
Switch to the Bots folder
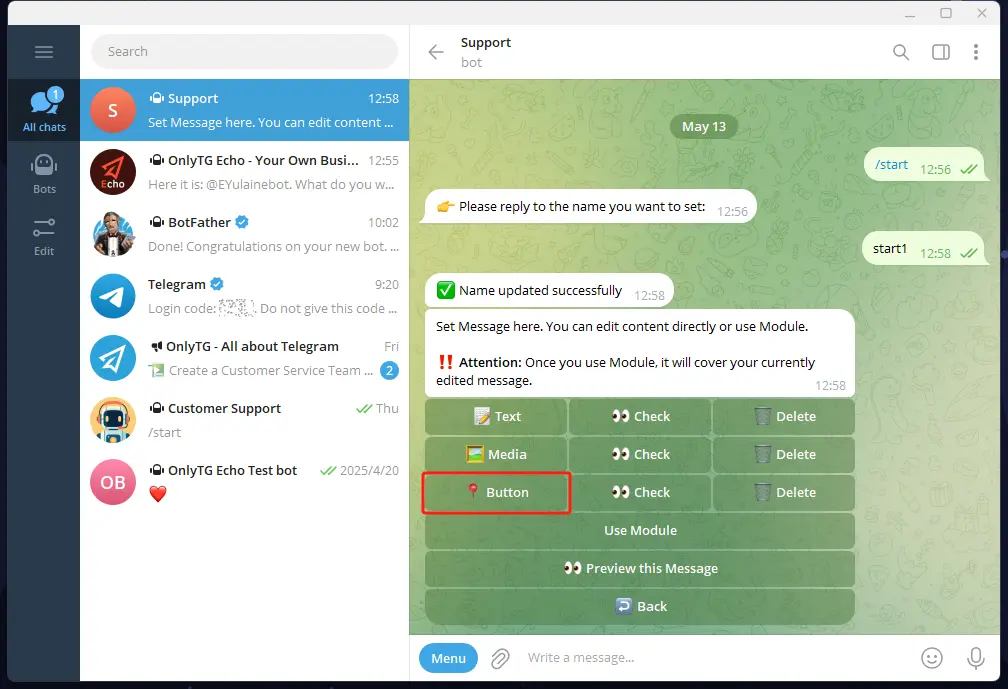click(44, 174)
